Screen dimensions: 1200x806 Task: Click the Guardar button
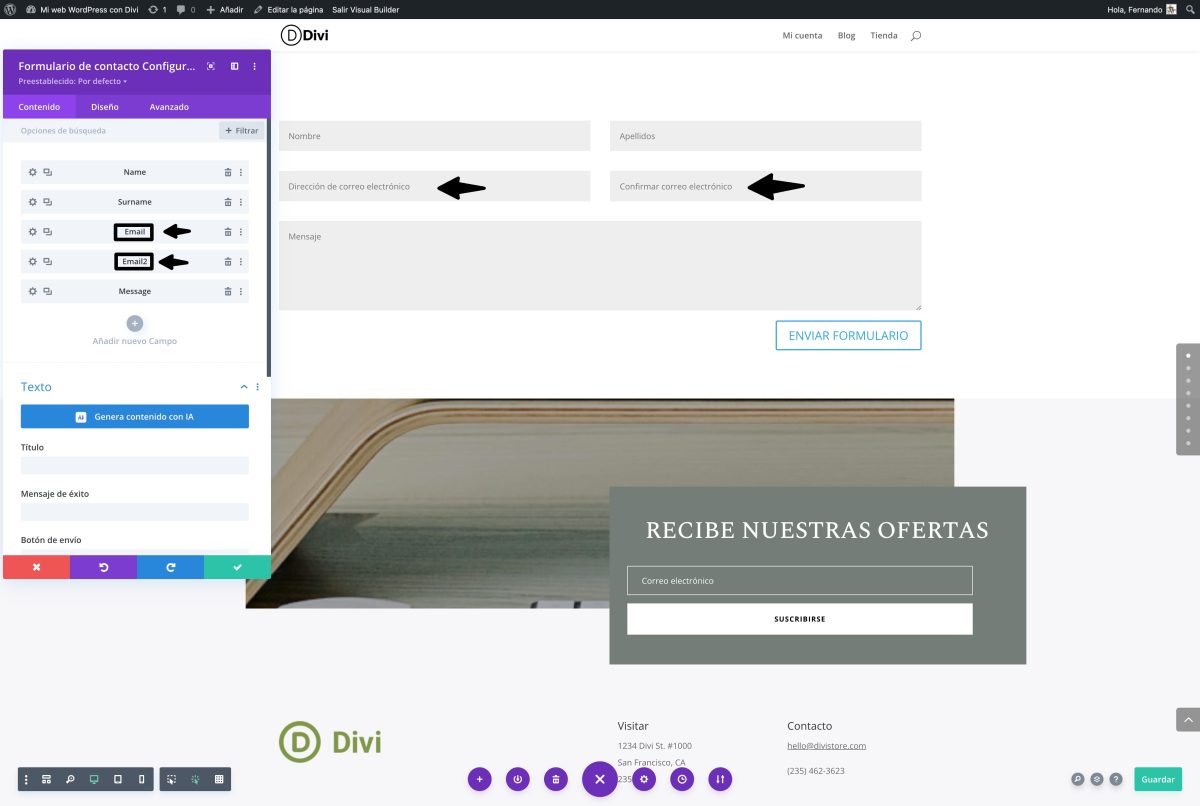[1157, 779]
